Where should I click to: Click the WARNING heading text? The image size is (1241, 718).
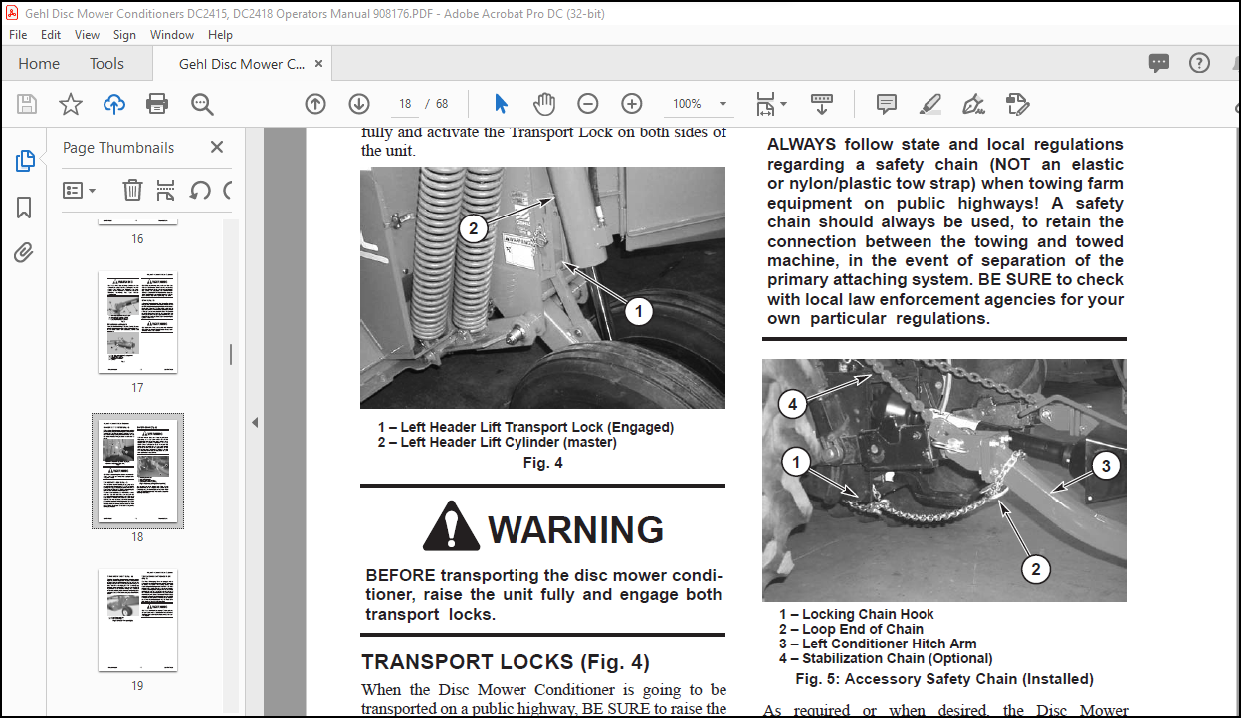(576, 529)
